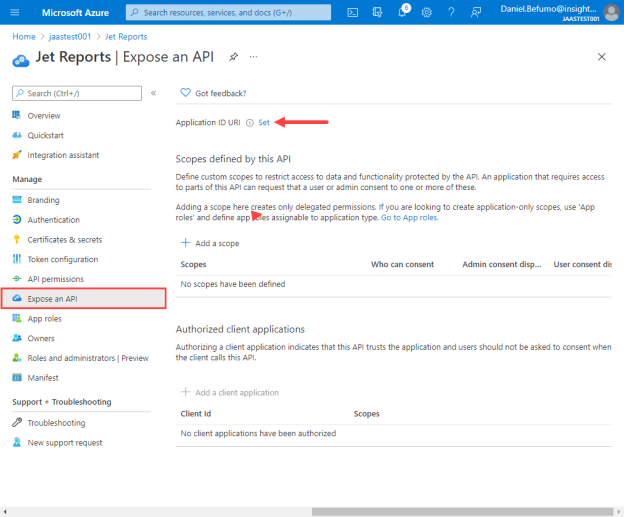Image resolution: width=624 pixels, height=517 pixels.
Task: Collapse the sidebar with double chevron
Action: point(154,93)
